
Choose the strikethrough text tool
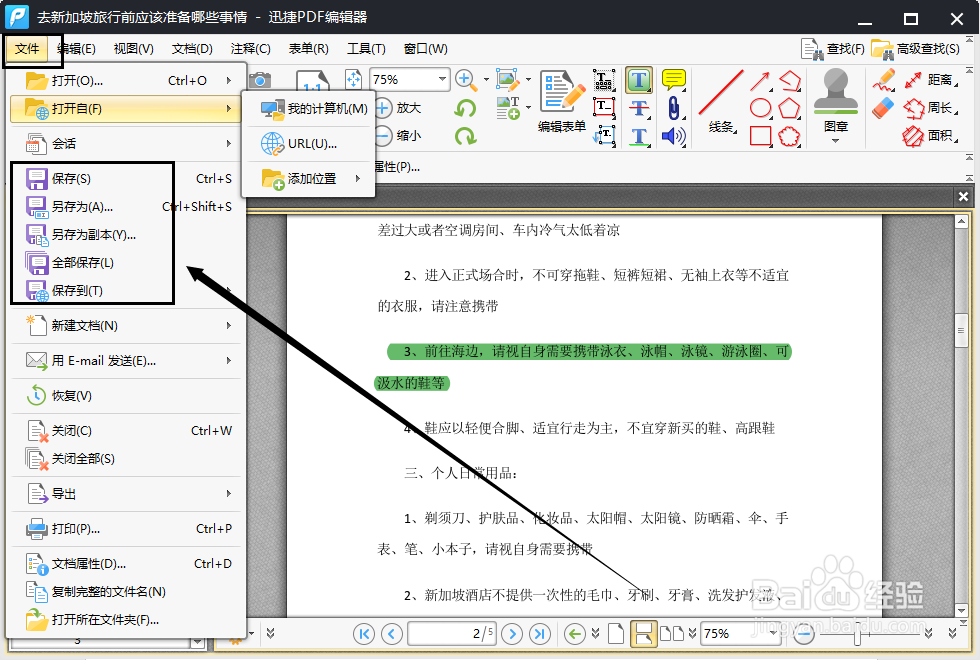pos(639,108)
